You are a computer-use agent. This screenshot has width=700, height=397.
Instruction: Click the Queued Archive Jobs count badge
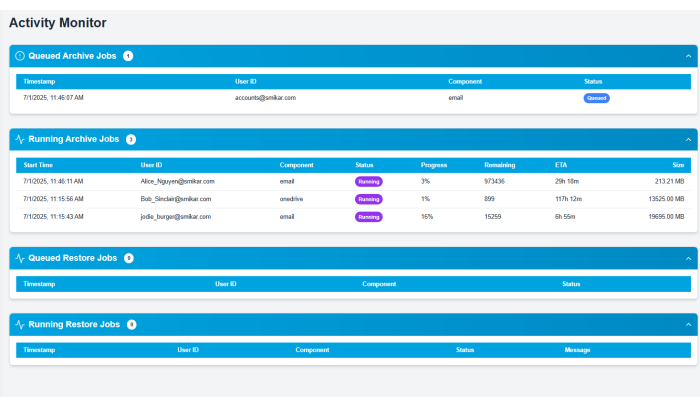coord(128,56)
